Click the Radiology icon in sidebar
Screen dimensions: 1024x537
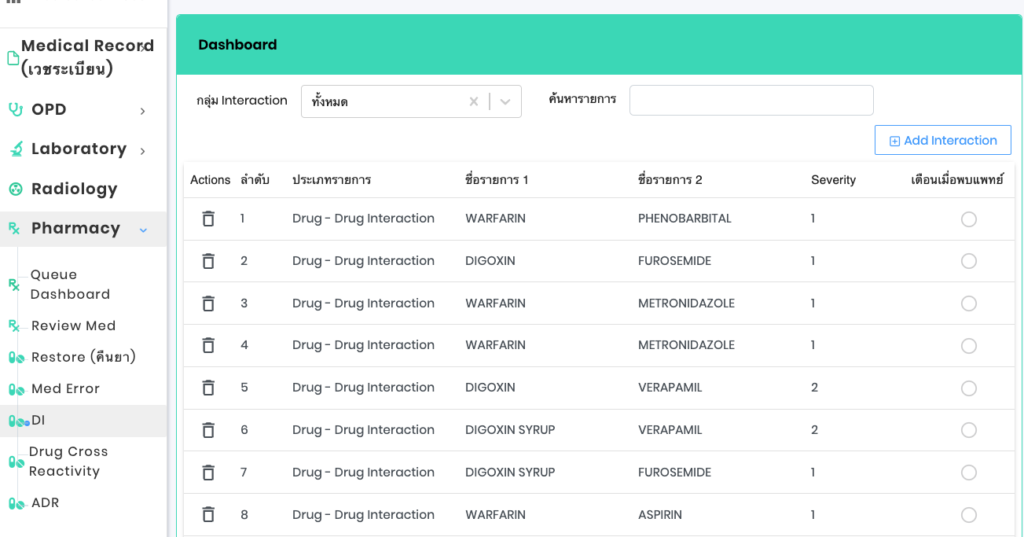(x=15, y=189)
